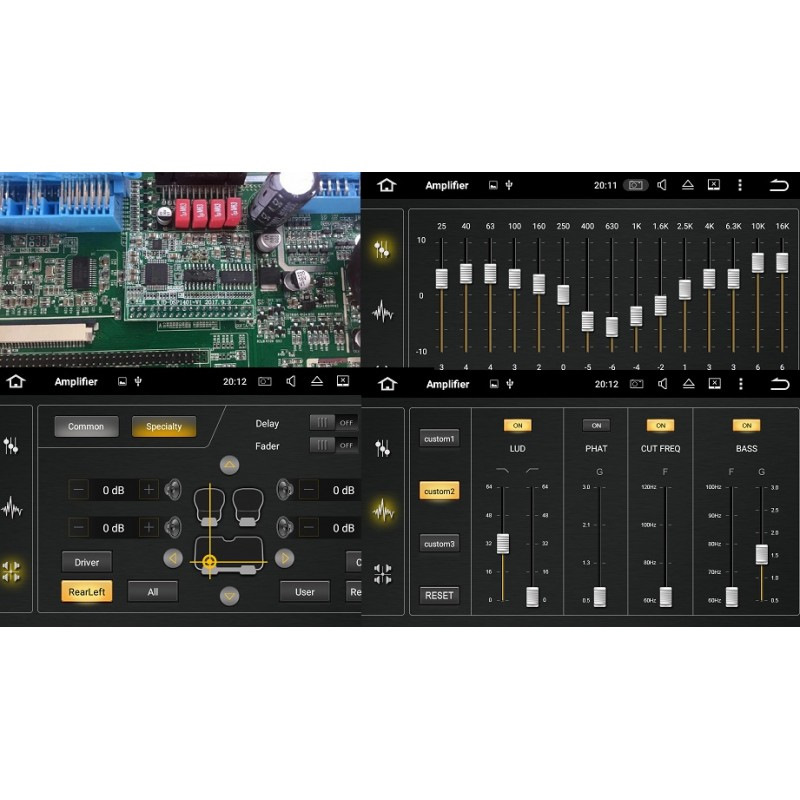Click the 250 Hz equalizer band slider handle
Viewport: 800px width, 800px height.
pos(563,294)
